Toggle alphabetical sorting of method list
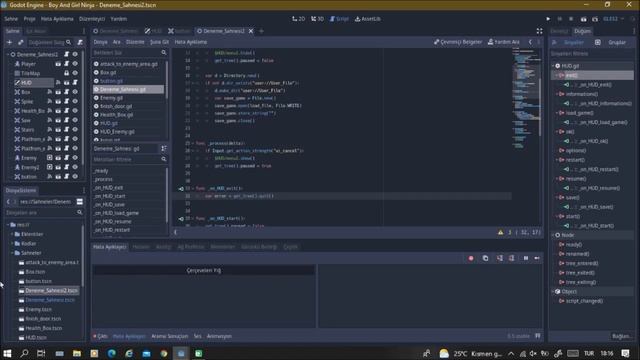The width and height of the screenshot is (640, 360). tap(164, 149)
